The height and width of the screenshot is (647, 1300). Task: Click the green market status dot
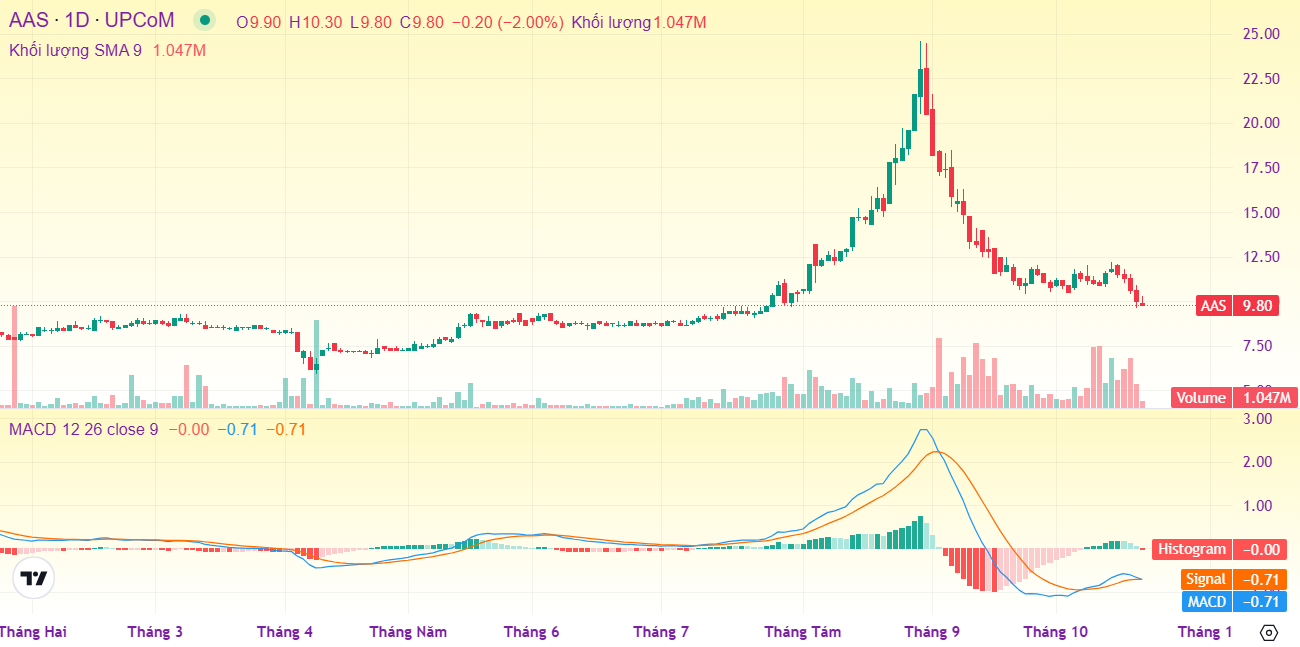click(x=205, y=20)
